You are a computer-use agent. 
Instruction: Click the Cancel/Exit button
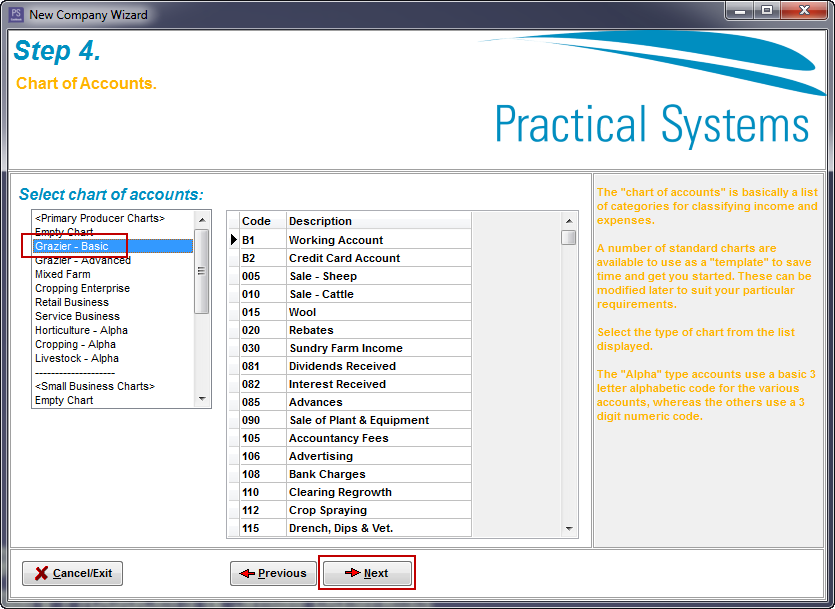point(72,573)
